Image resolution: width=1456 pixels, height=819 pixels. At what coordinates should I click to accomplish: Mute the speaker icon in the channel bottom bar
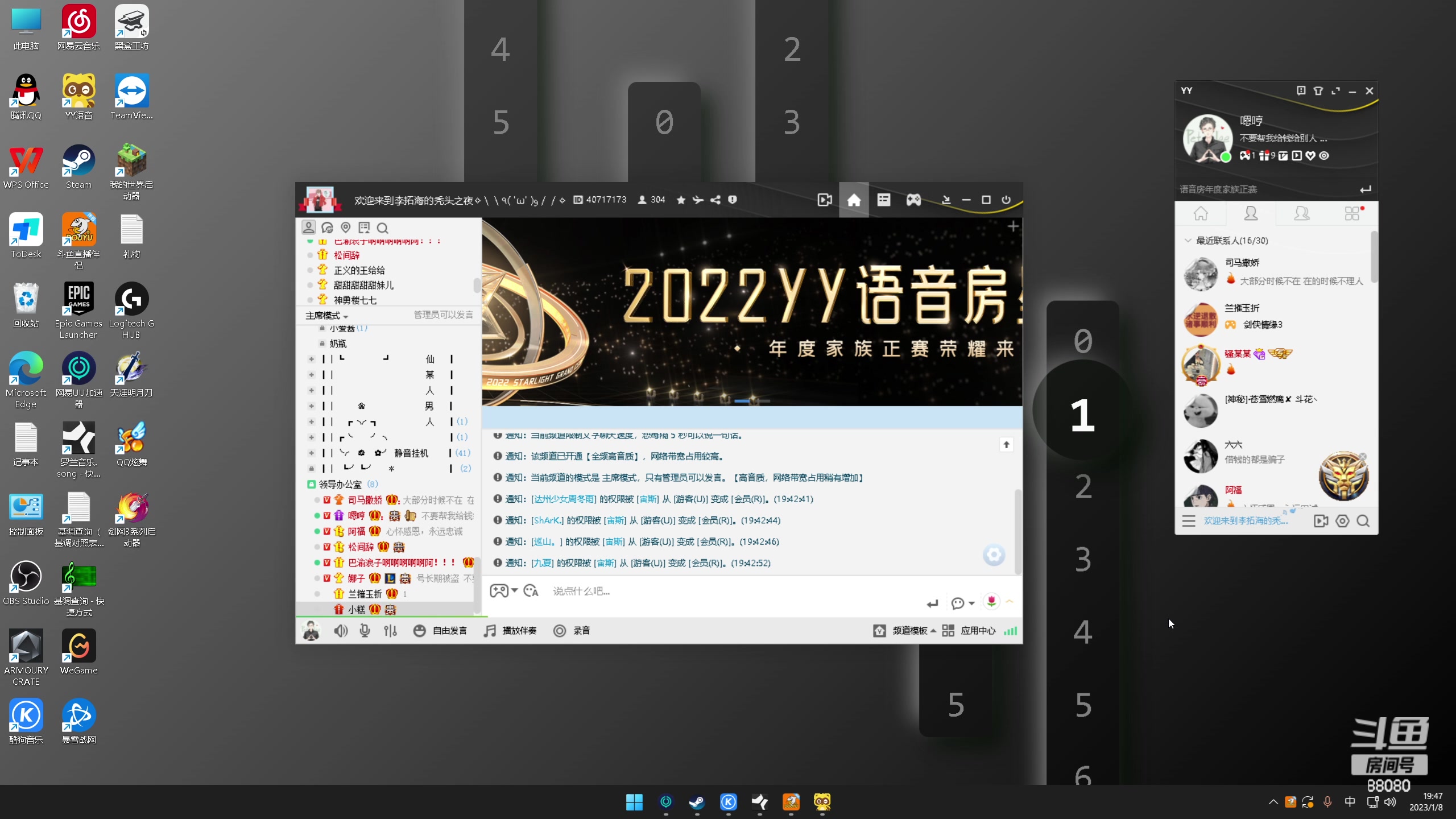pos(340,630)
